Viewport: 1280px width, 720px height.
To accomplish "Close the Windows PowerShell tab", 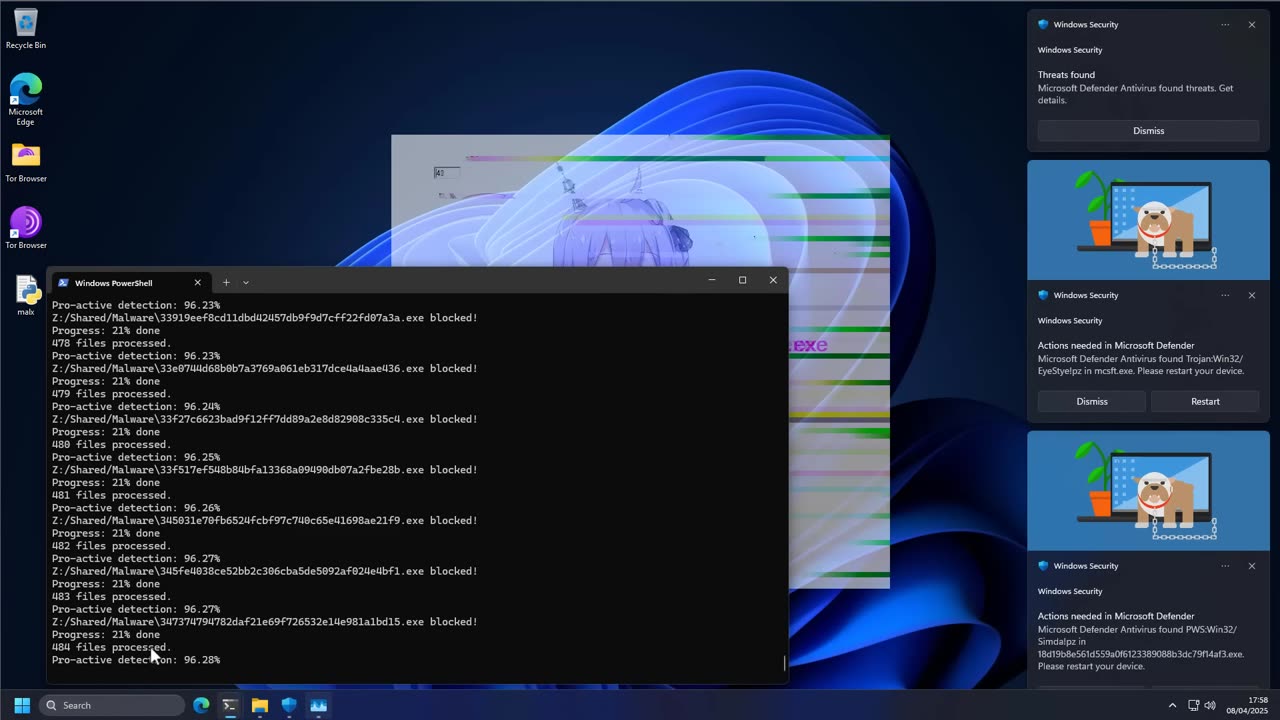I will (197, 282).
